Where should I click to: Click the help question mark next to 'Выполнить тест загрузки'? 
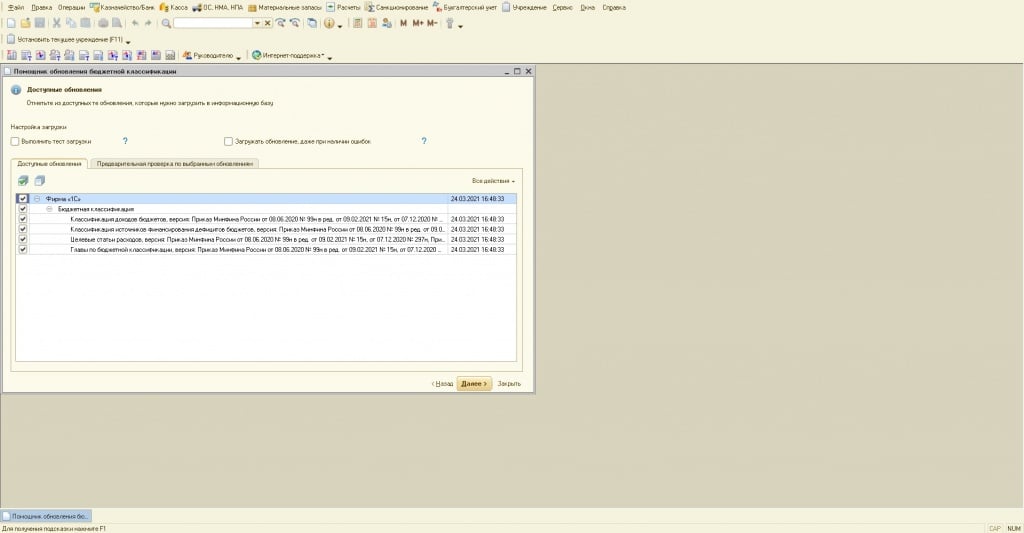point(125,142)
